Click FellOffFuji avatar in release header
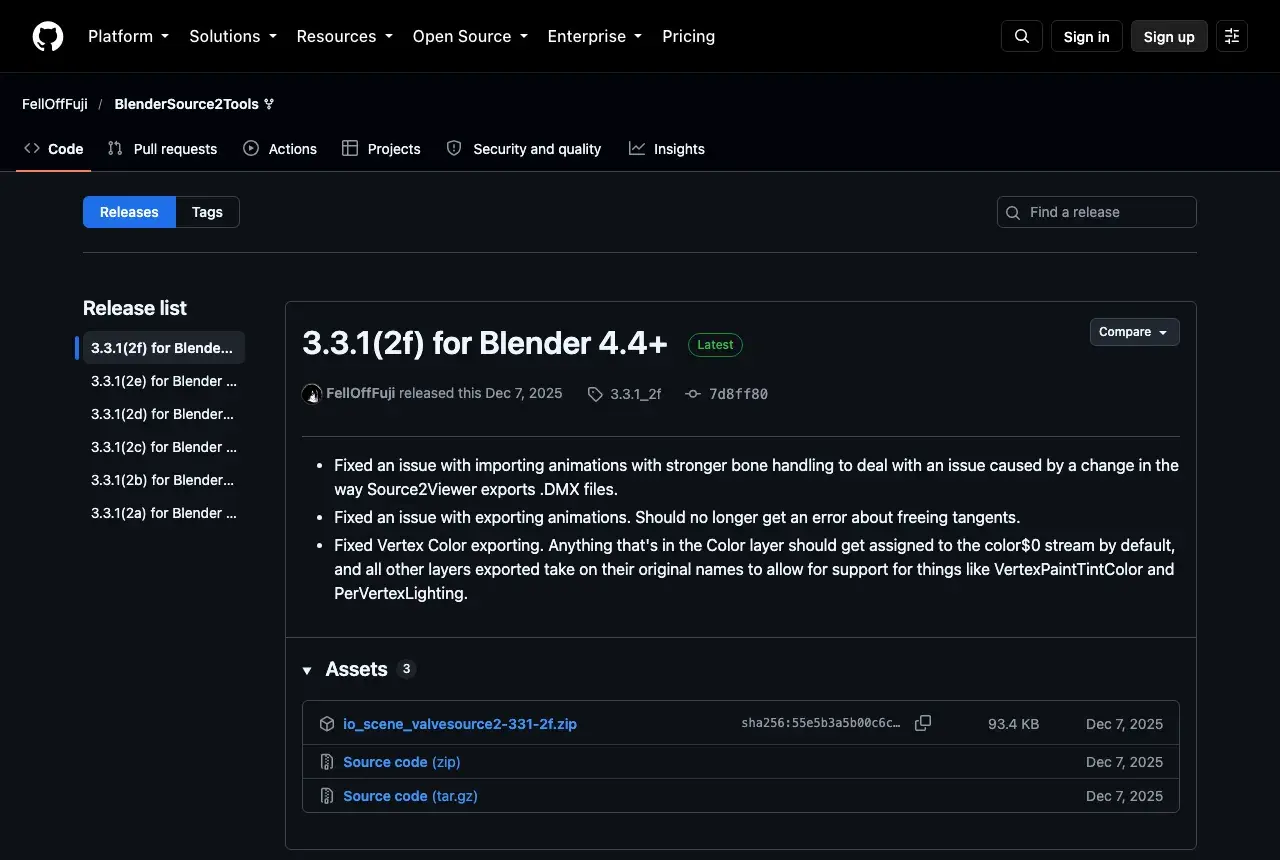This screenshot has height=860, width=1280. [x=312, y=394]
